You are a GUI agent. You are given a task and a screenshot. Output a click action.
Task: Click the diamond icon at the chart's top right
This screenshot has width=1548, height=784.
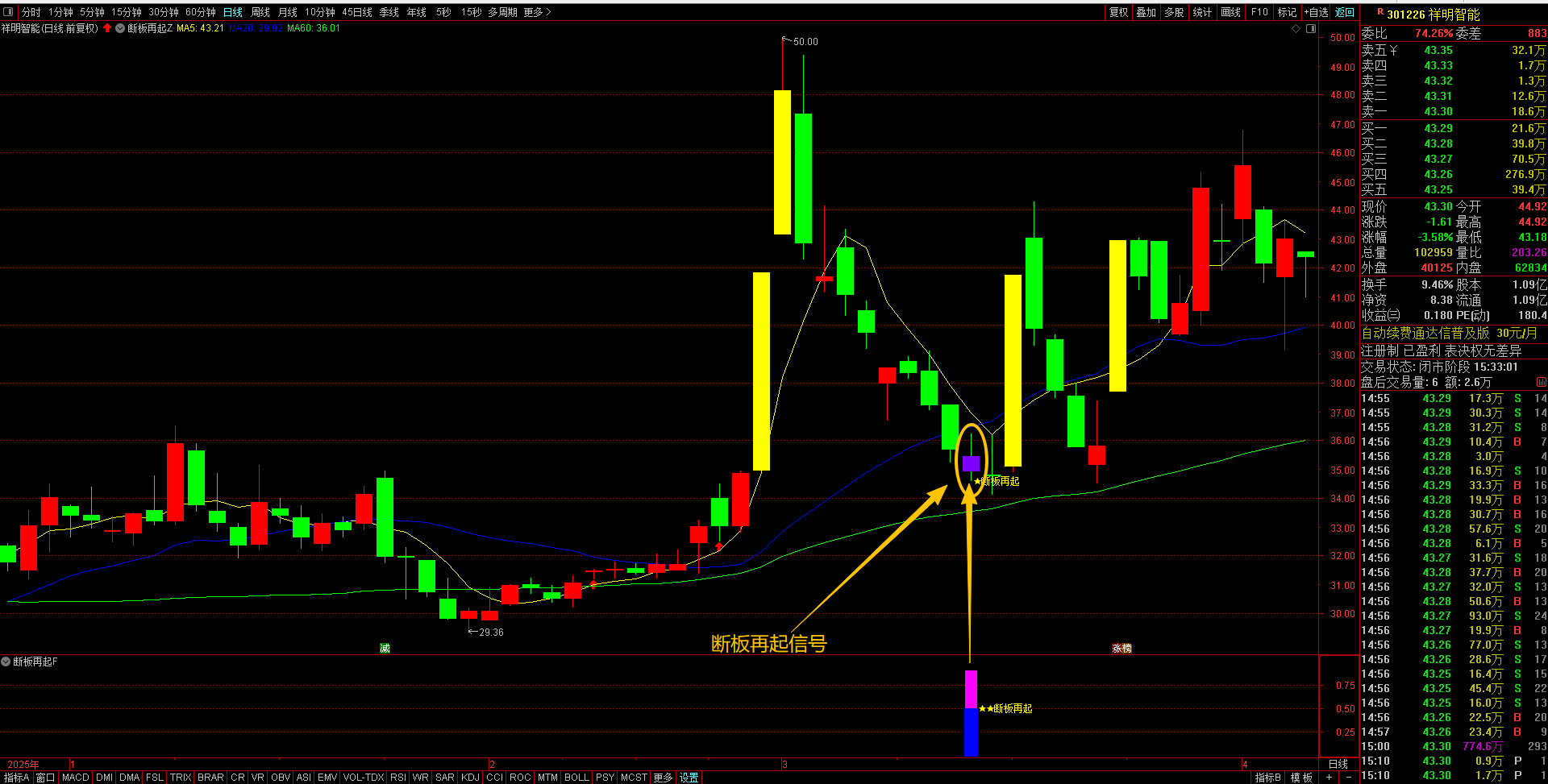click(x=1296, y=28)
